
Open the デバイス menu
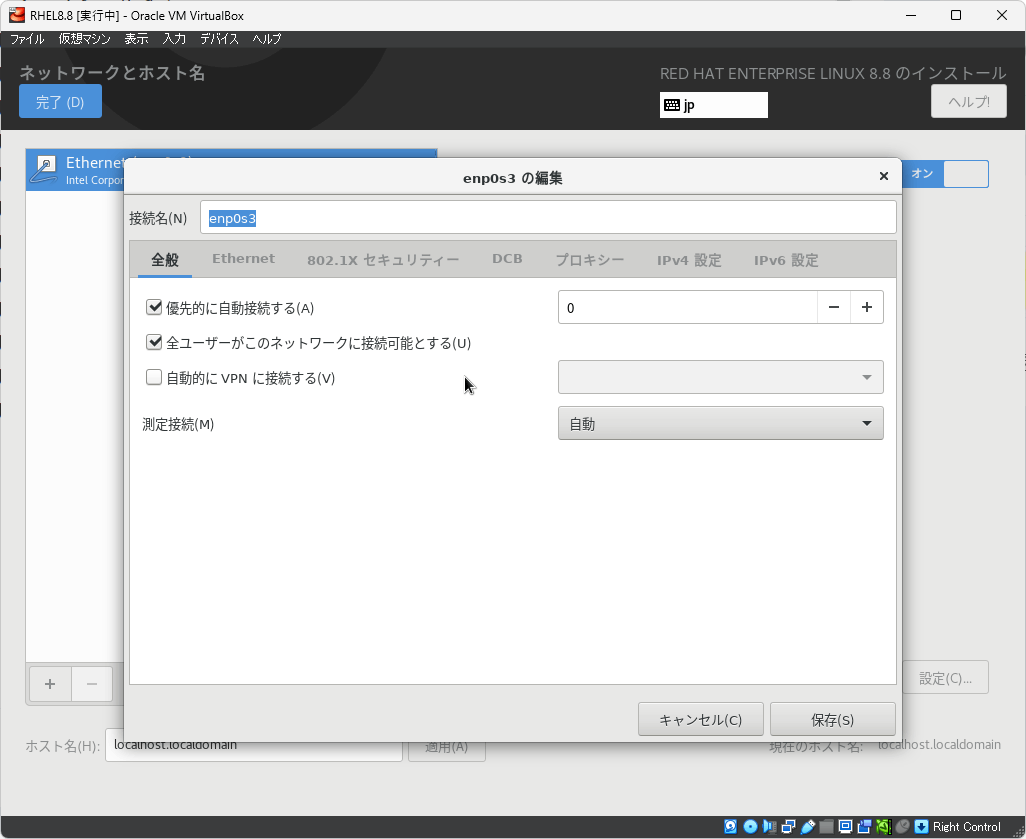coord(219,39)
